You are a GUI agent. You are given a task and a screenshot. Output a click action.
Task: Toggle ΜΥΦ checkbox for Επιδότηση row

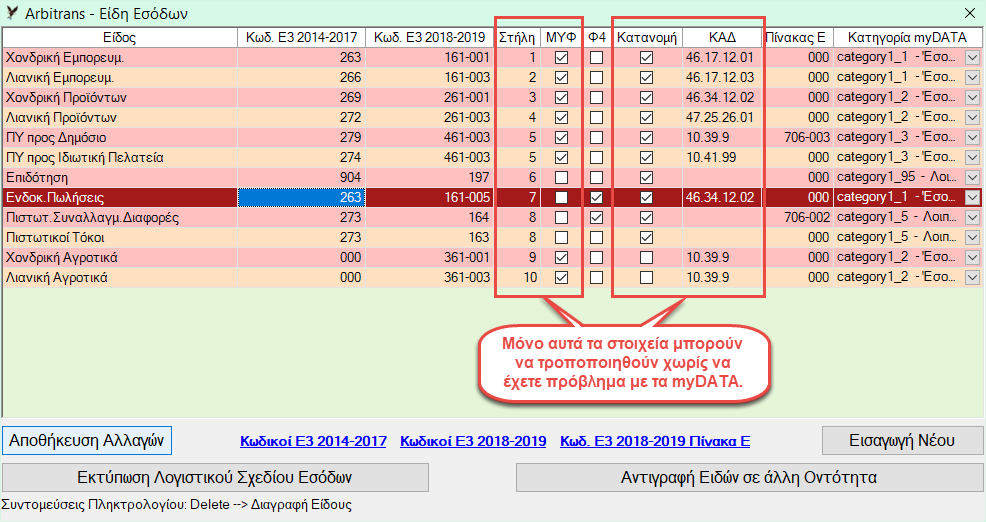tap(561, 178)
